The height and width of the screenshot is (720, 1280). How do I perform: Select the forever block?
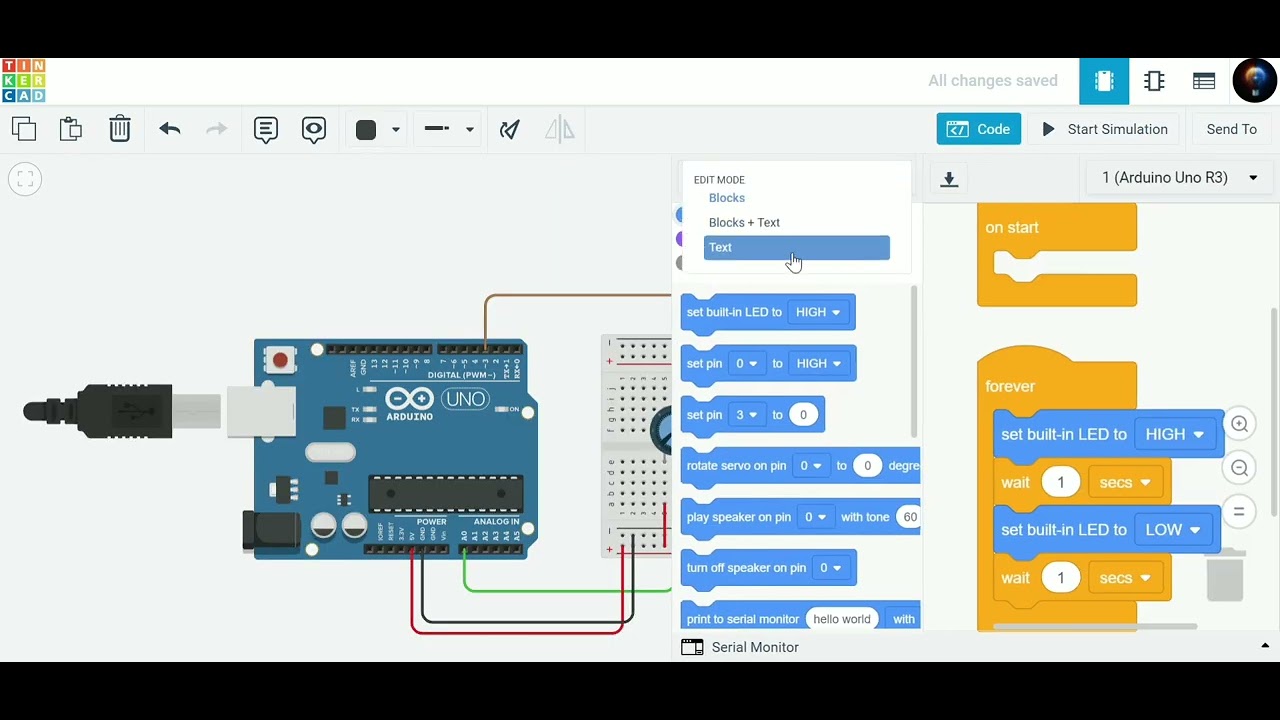1010,386
